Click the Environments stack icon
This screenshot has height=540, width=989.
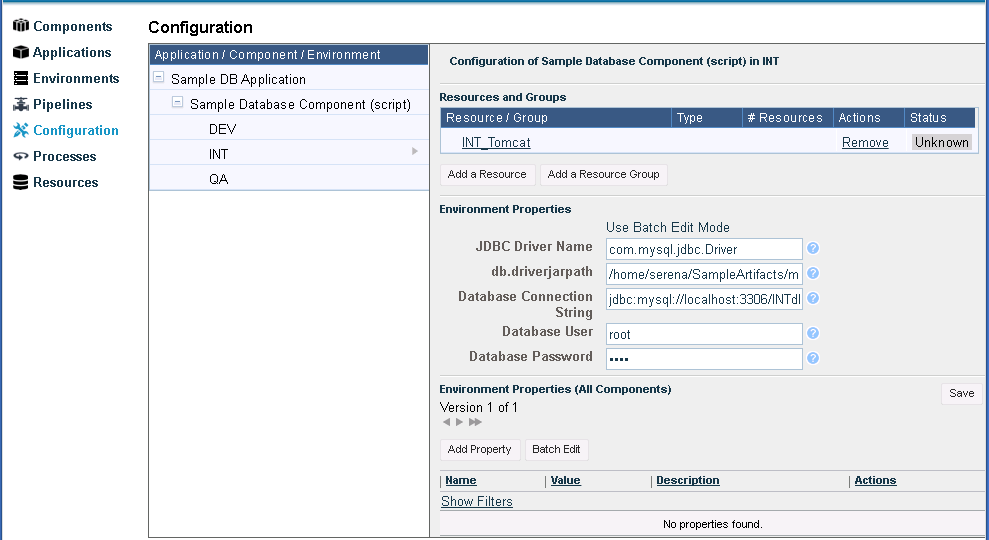[x=20, y=78]
